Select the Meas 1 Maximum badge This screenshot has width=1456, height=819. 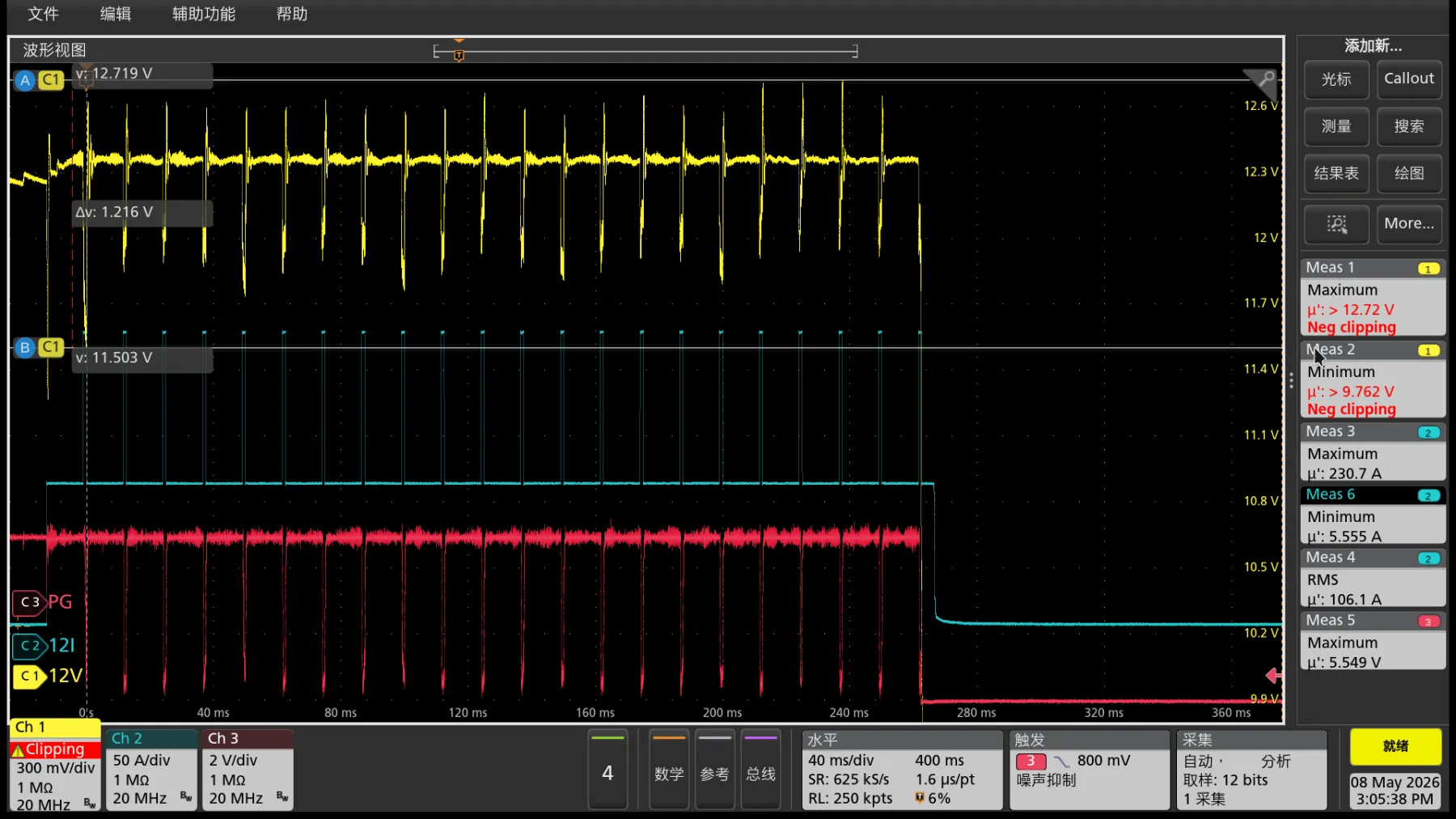point(1373,297)
